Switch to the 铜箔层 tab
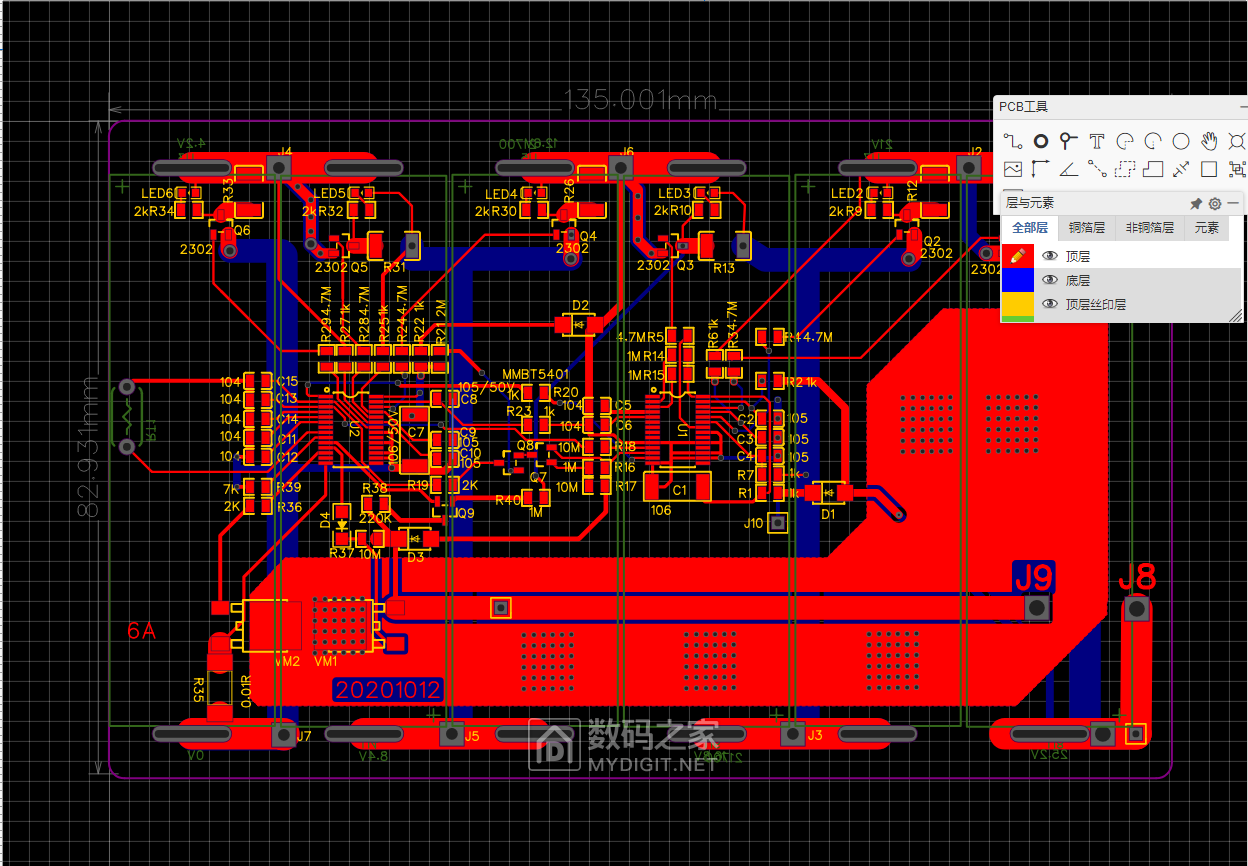The width and height of the screenshot is (1248, 866). click(1086, 228)
